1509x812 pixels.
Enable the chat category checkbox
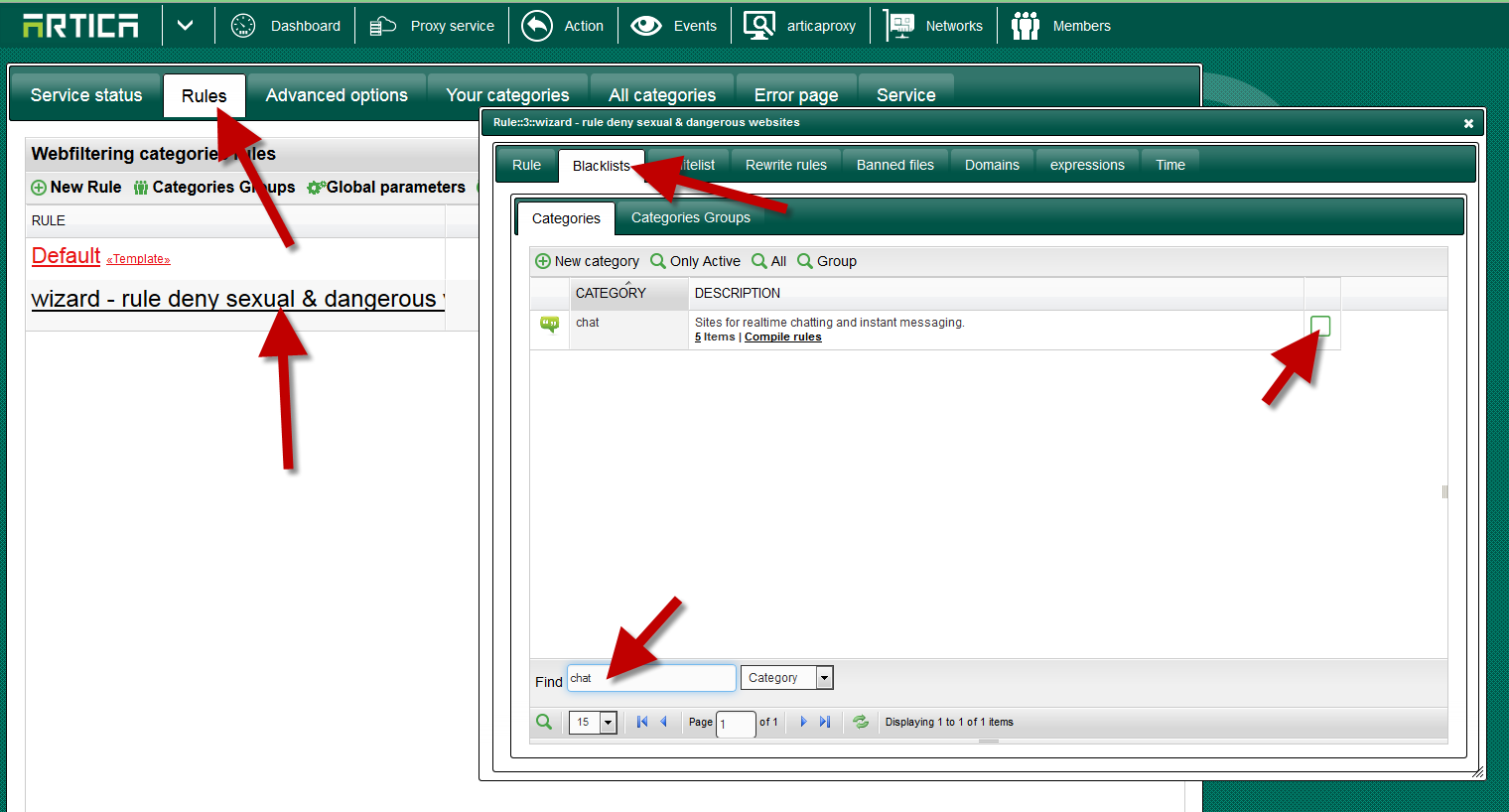(x=1320, y=326)
